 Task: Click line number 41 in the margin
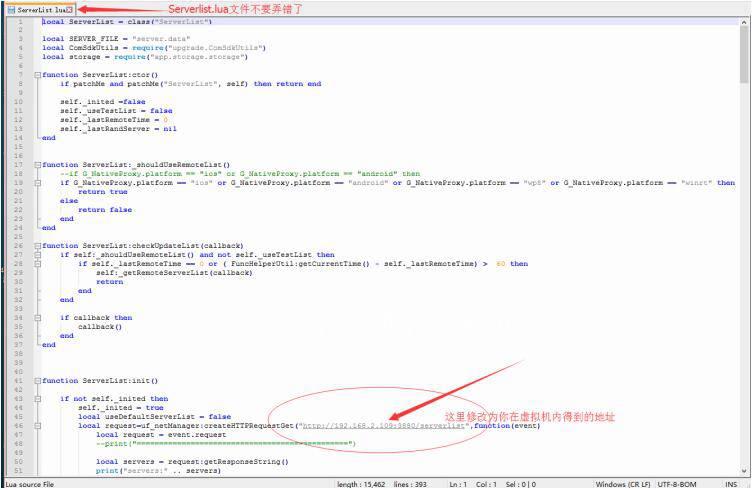click(19, 381)
